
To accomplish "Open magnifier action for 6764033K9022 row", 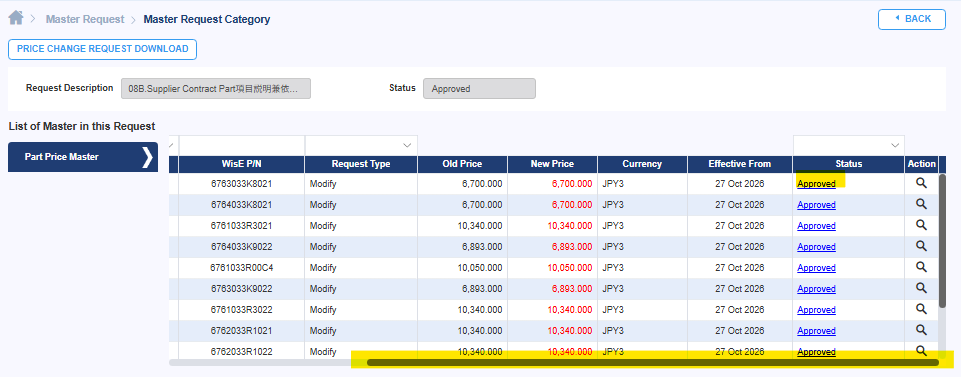I will coord(921,245).
